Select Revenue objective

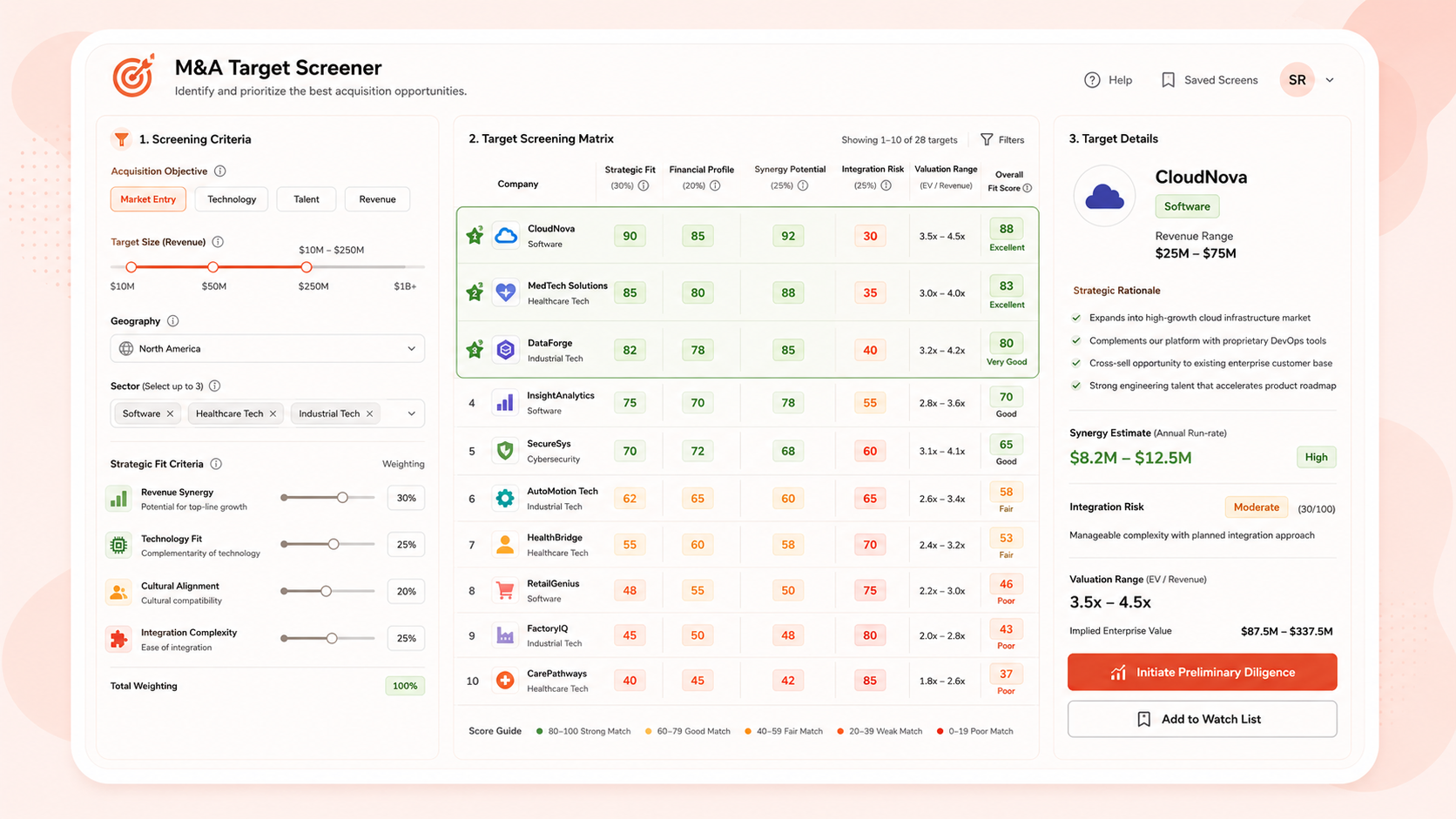coord(377,199)
